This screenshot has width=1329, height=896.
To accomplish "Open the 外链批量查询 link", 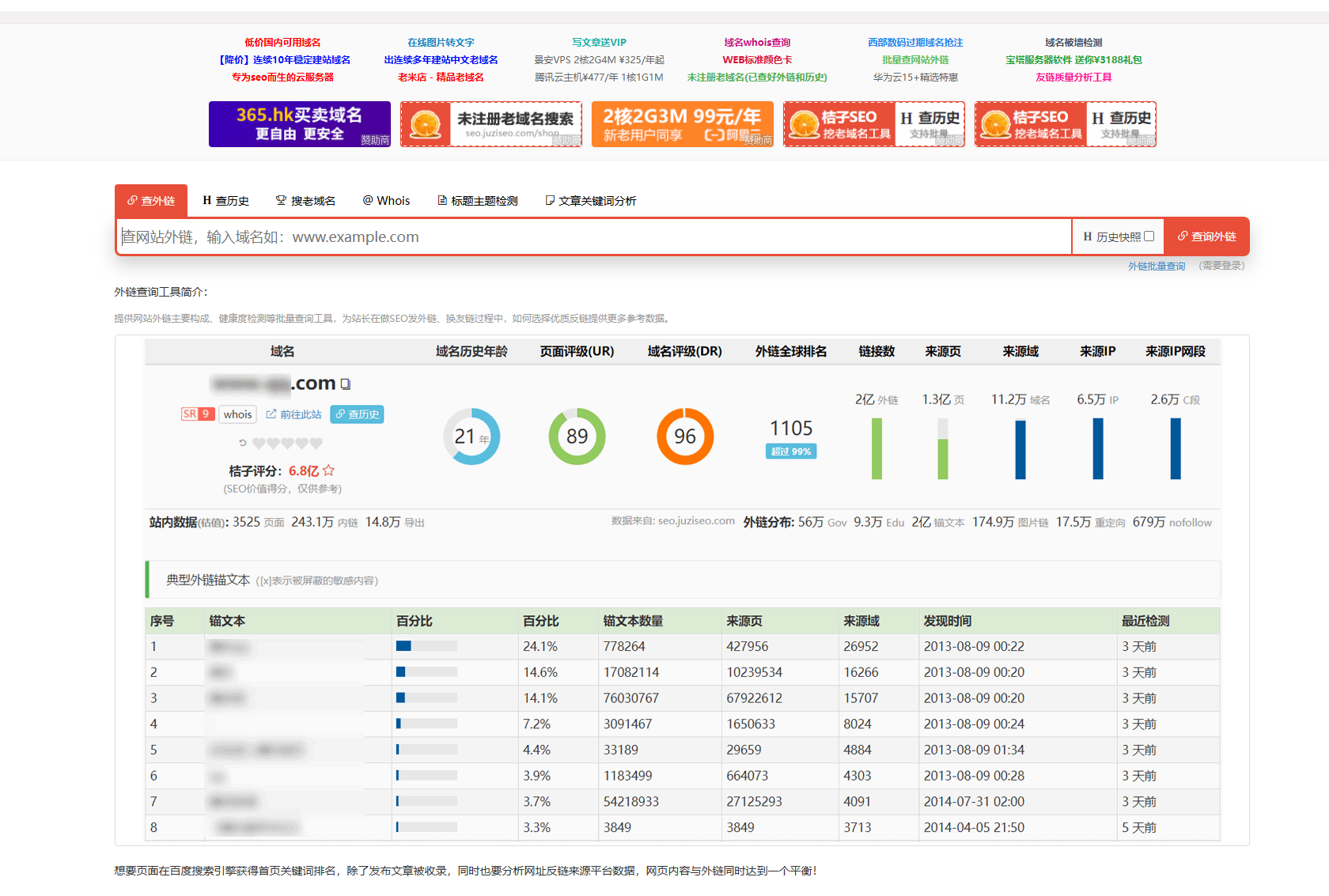I will pyautogui.click(x=1157, y=267).
